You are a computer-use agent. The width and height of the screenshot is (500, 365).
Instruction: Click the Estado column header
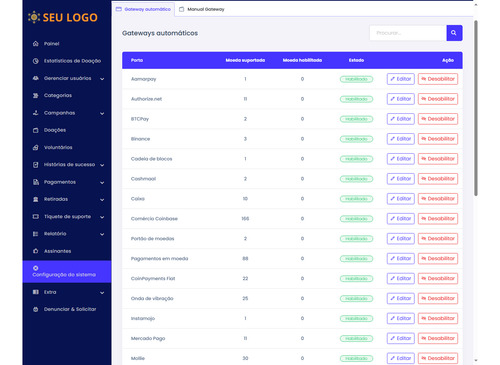[x=356, y=60]
